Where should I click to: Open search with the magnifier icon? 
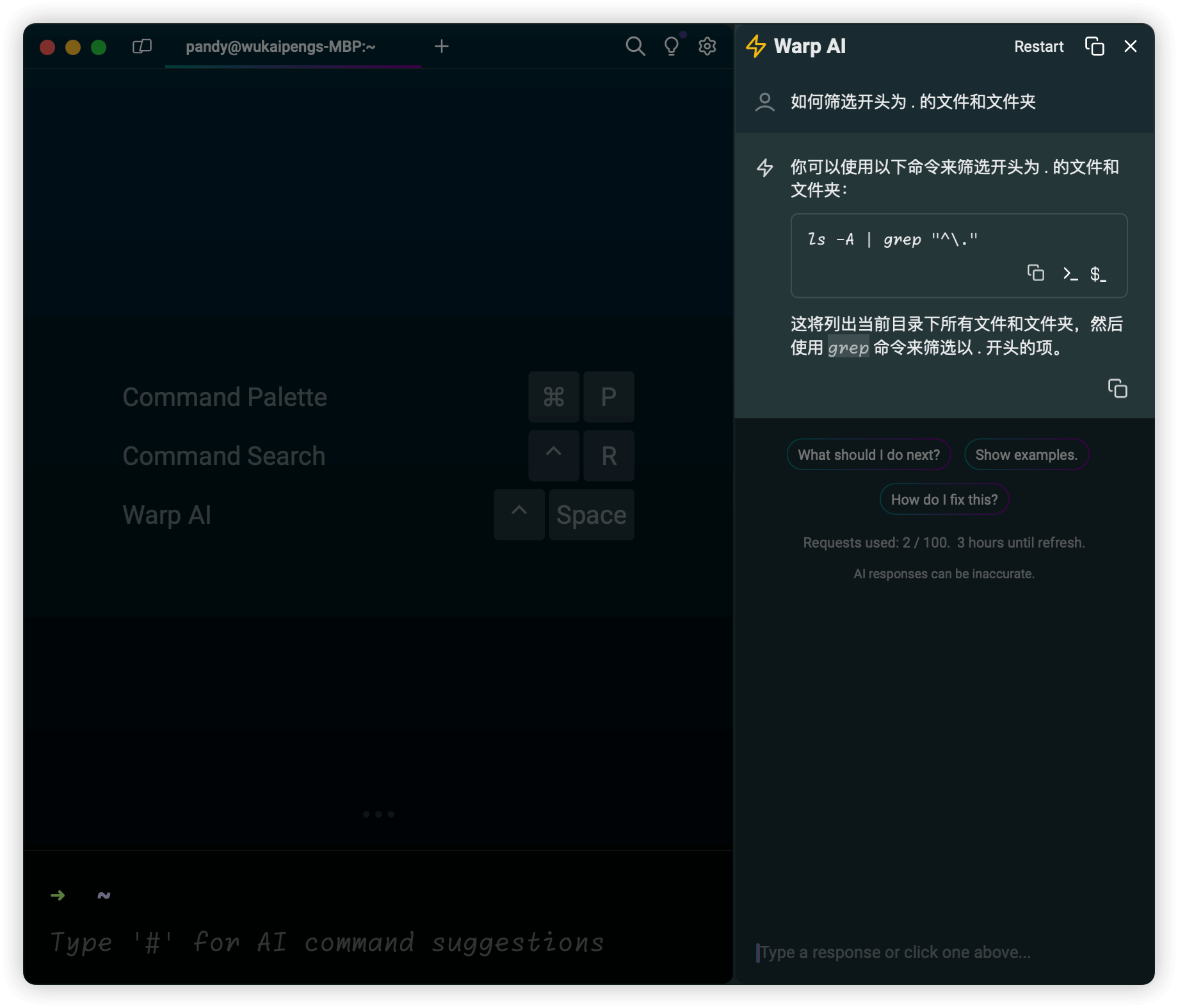click(x=635, y=46)
